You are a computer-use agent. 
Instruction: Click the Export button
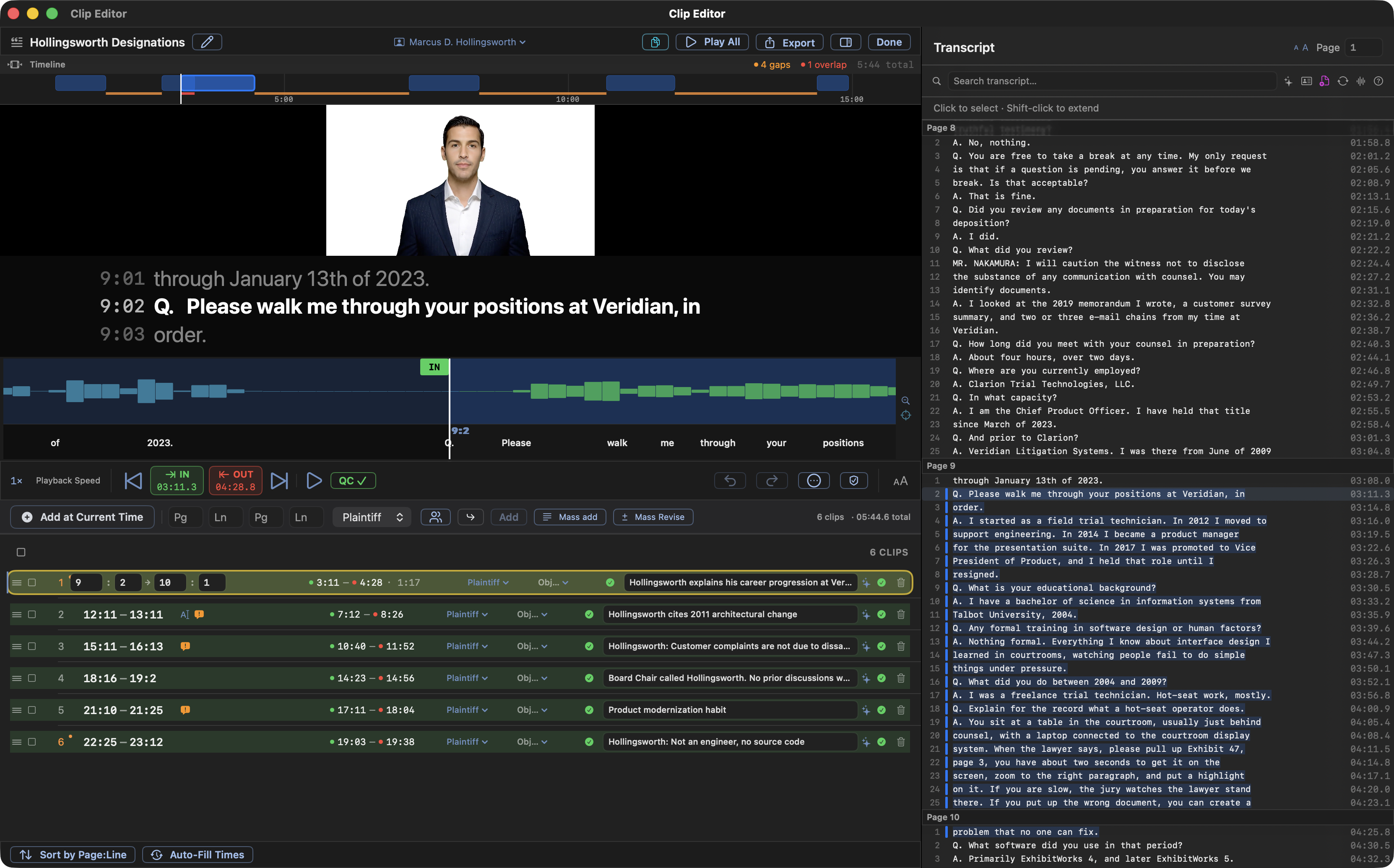click(789, 42)
